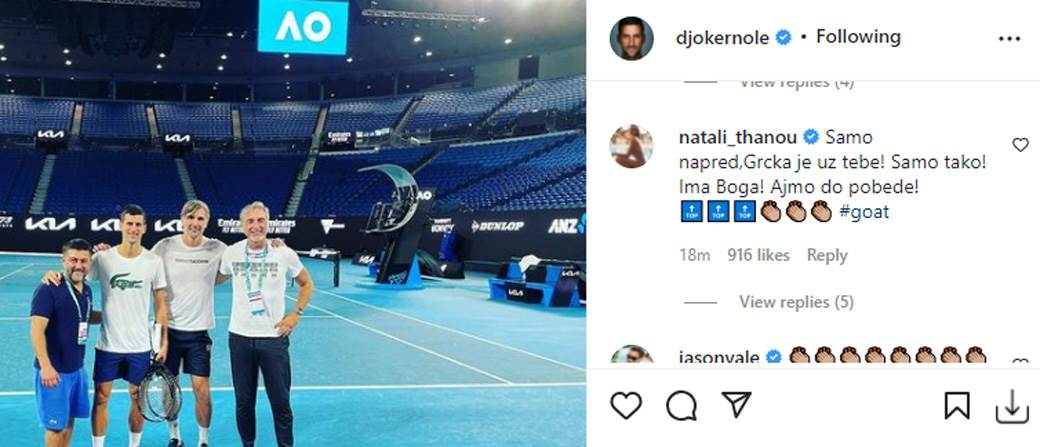Click the natali_thanou username

pos(740,137)
